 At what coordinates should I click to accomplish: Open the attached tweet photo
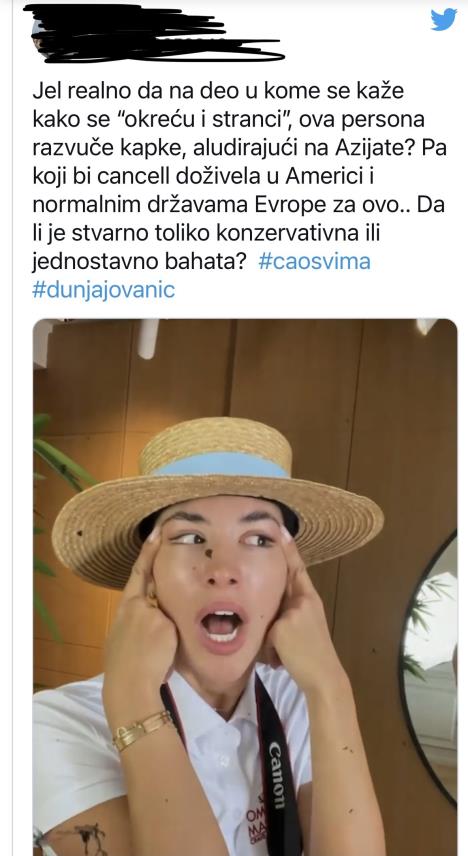click(x=245, y=587)
